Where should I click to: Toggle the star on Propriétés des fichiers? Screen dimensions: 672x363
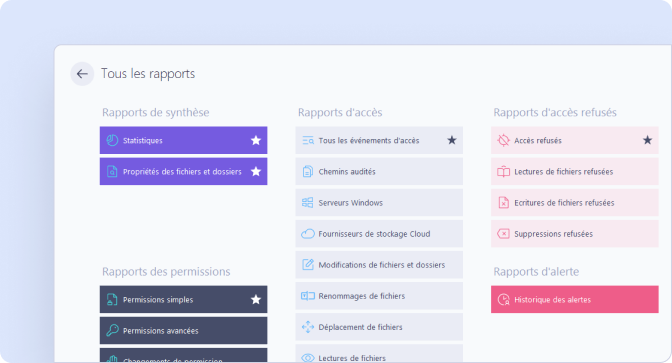(x=256, y=171)
